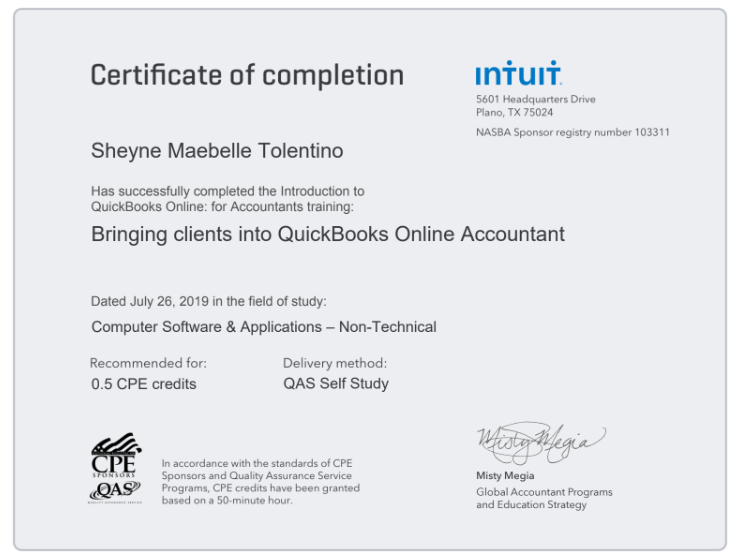Click 'Sponsors and Quality Assurance Service' line

(x=256, y=476)
